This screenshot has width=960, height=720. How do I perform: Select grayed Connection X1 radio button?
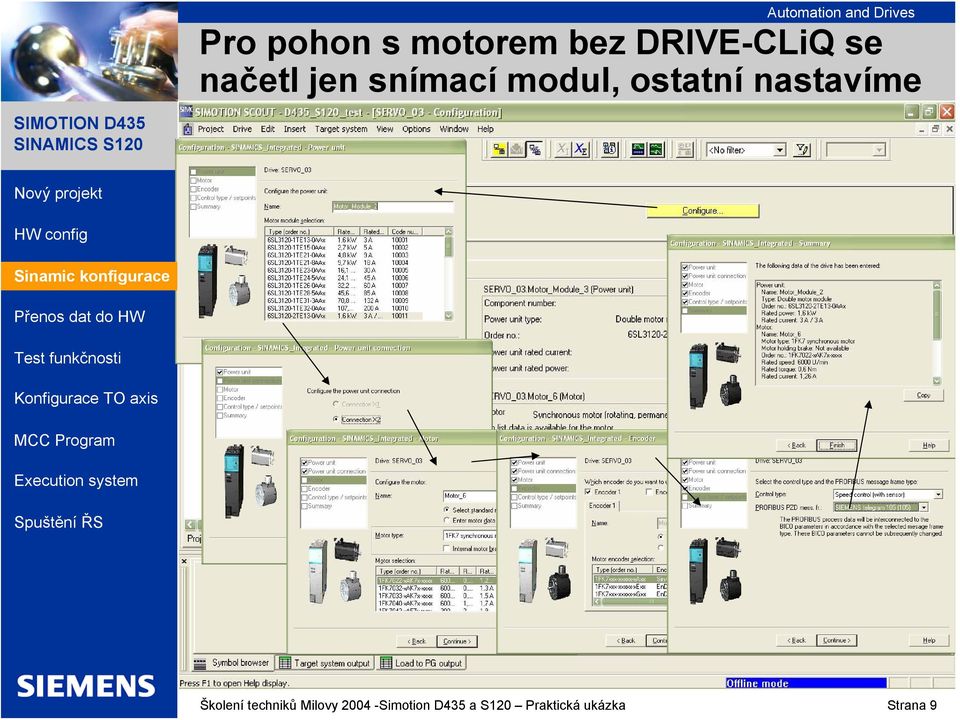336,404
